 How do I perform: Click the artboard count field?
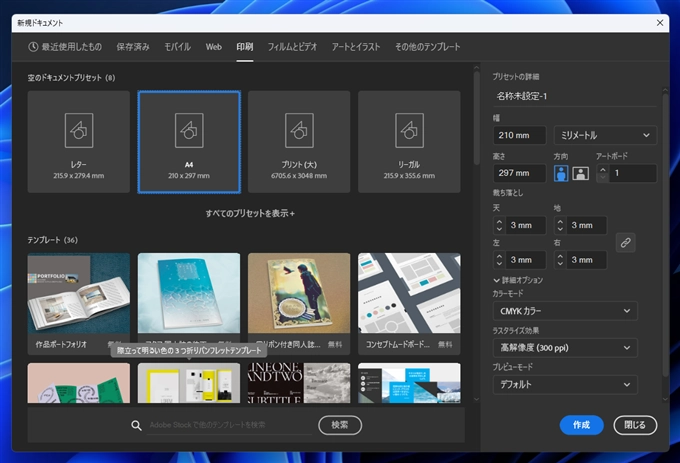tap(633, 173)
